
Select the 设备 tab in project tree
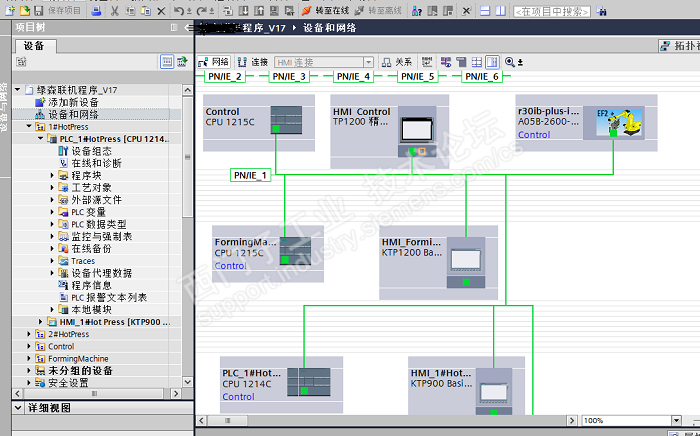pos(34,46)
